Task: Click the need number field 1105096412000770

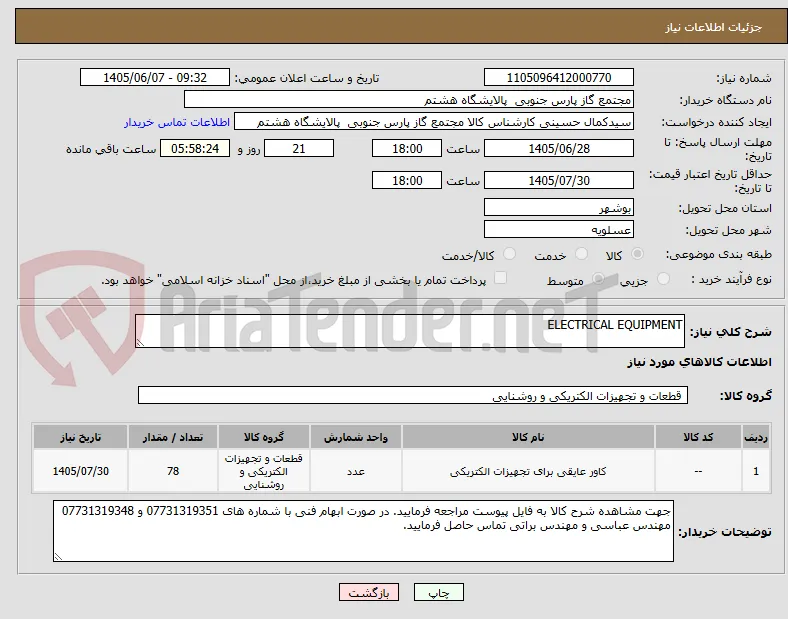Action: (558, 77)
